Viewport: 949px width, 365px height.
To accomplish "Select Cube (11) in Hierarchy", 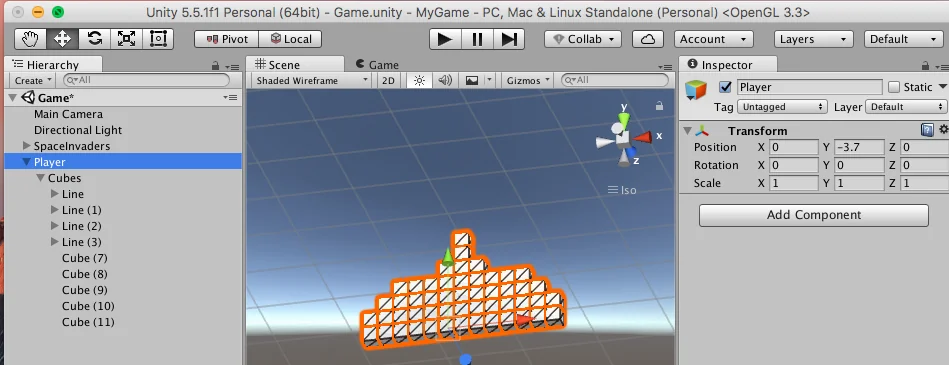I will pyautogui.click(x=88, y=322).
